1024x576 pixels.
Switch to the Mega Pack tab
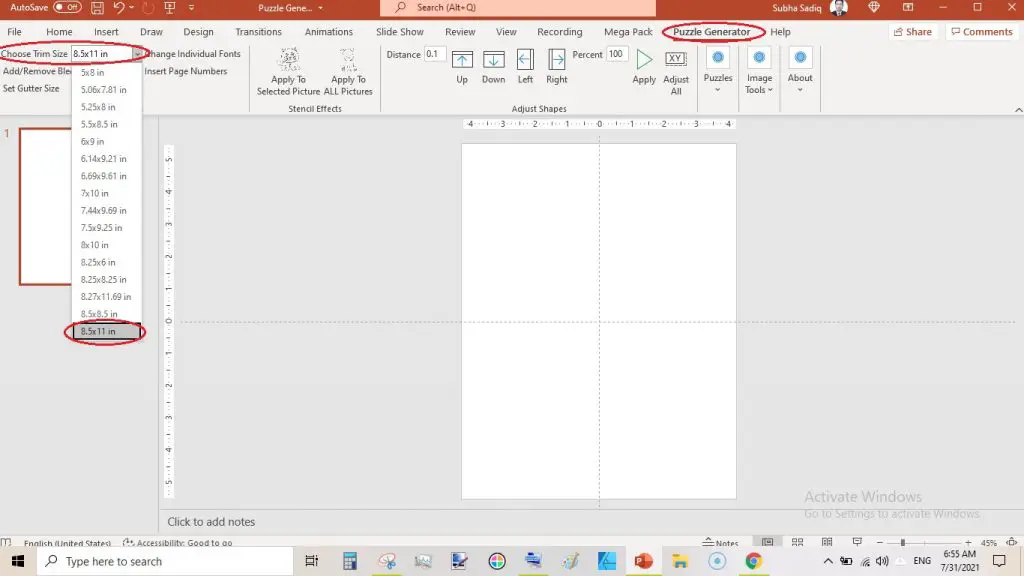tap(628, 31)
